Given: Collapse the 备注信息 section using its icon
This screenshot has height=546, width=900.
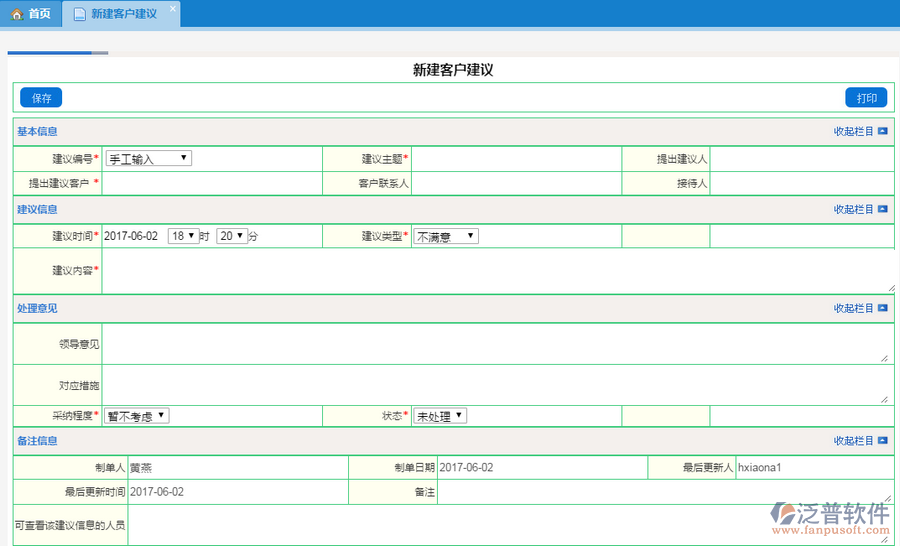Looking at the screenshot, I should coord(882,440).
